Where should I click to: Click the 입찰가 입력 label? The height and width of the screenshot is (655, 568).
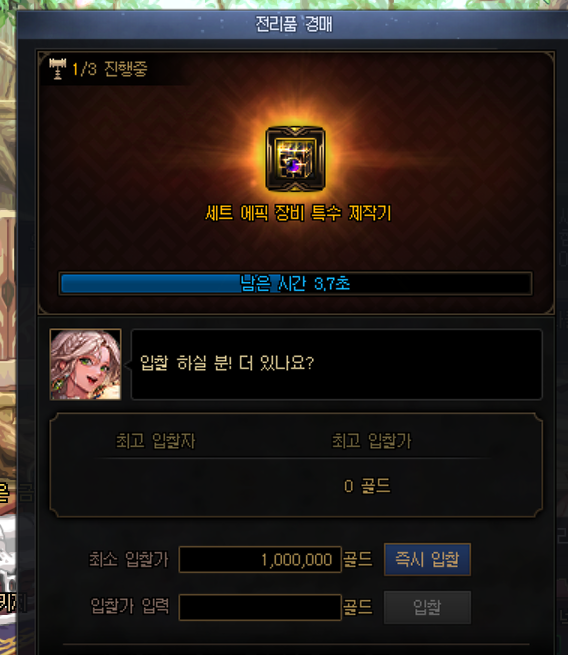pos(130,606)
